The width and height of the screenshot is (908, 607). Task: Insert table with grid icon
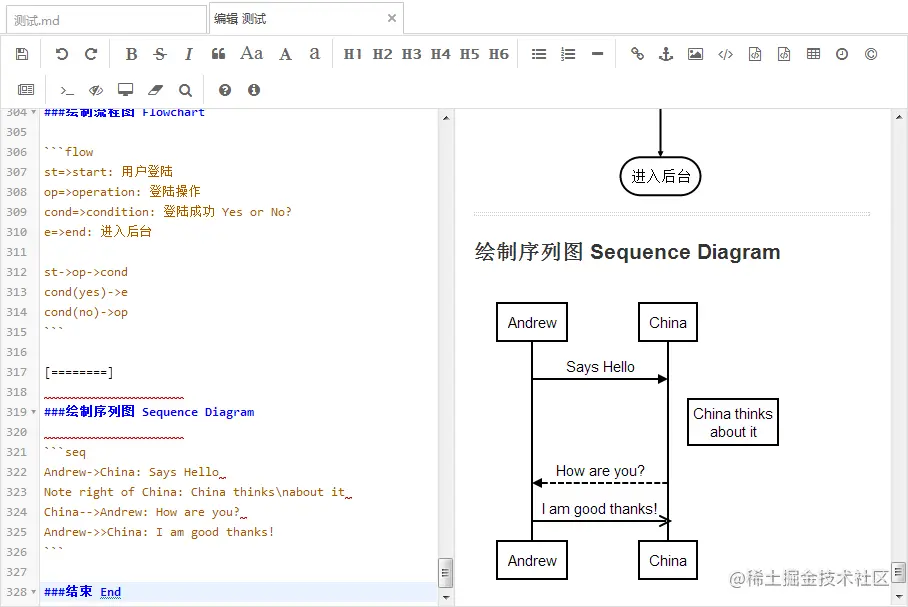point(813,54)
